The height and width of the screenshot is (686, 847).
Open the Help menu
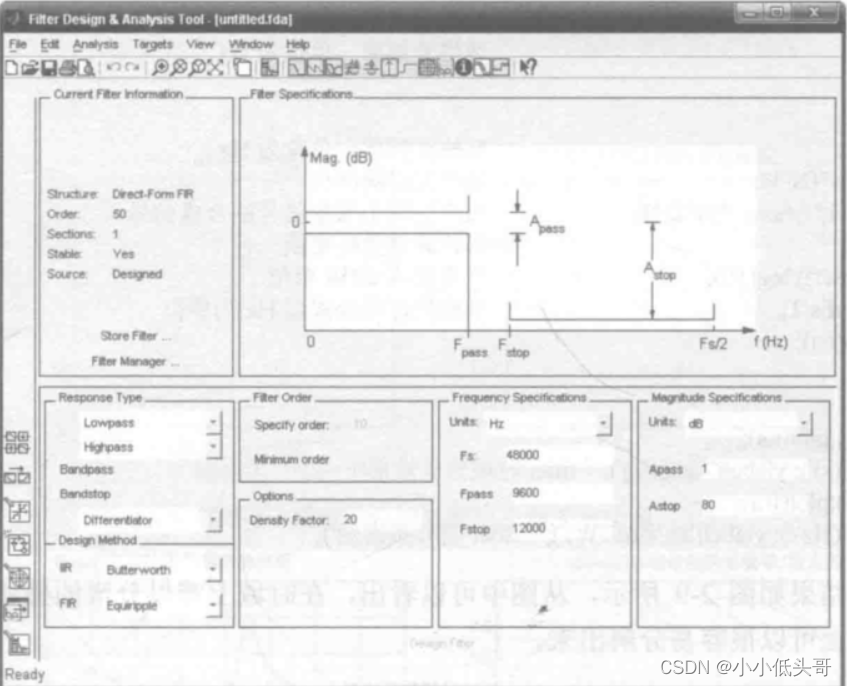point(298,44)
